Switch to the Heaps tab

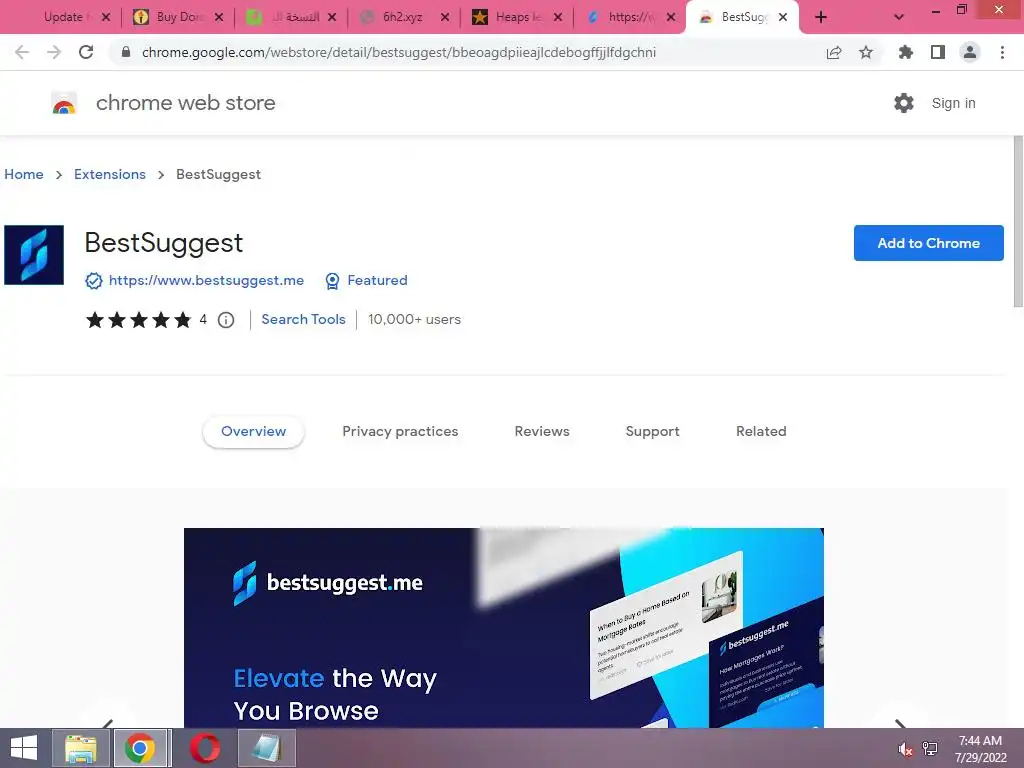click(516, 17)
